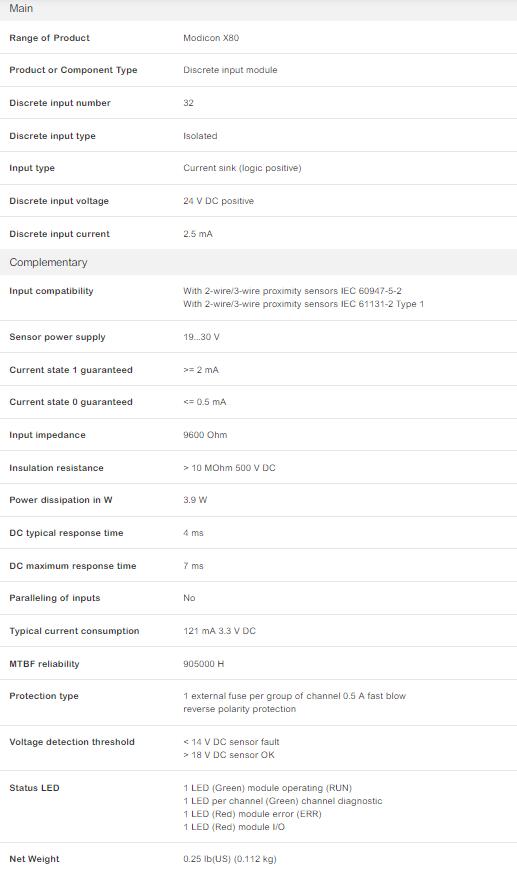Select the Sensor power supply 19...30 V value
Image resolution: width=517 pixels, height=872 pixels.
pyautogui.click(x=201, y=337)
